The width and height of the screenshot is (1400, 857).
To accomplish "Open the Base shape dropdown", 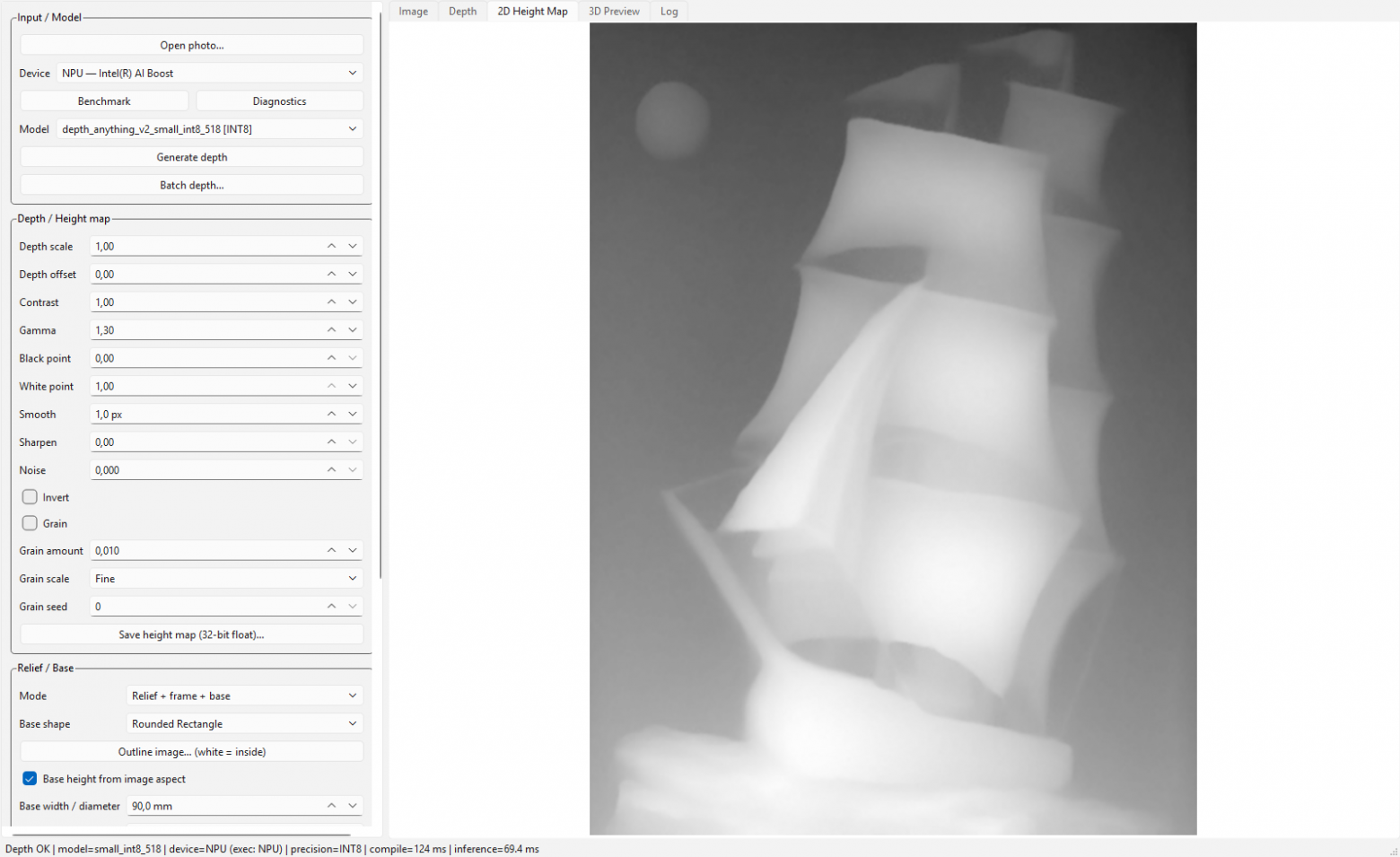I will coord(245,723).
